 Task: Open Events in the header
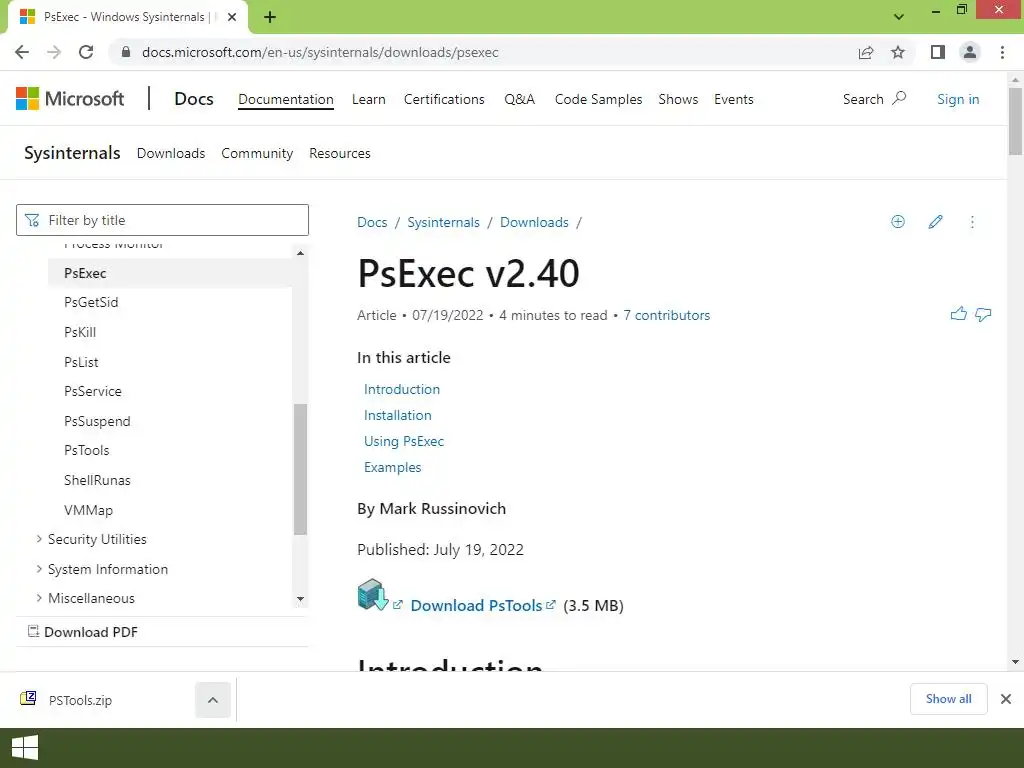tap(733, 99)
